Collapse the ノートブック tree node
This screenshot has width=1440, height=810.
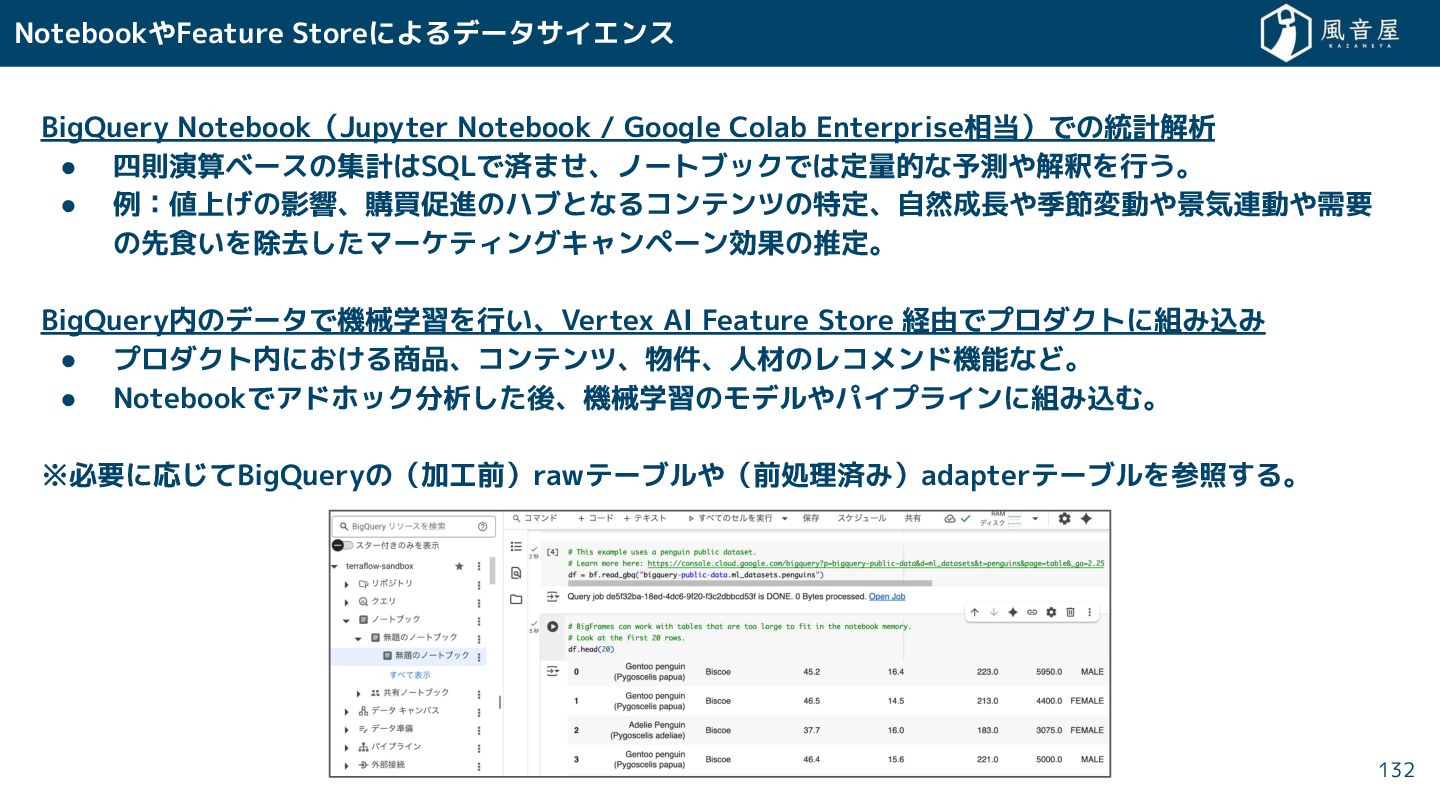coord(347,620)
